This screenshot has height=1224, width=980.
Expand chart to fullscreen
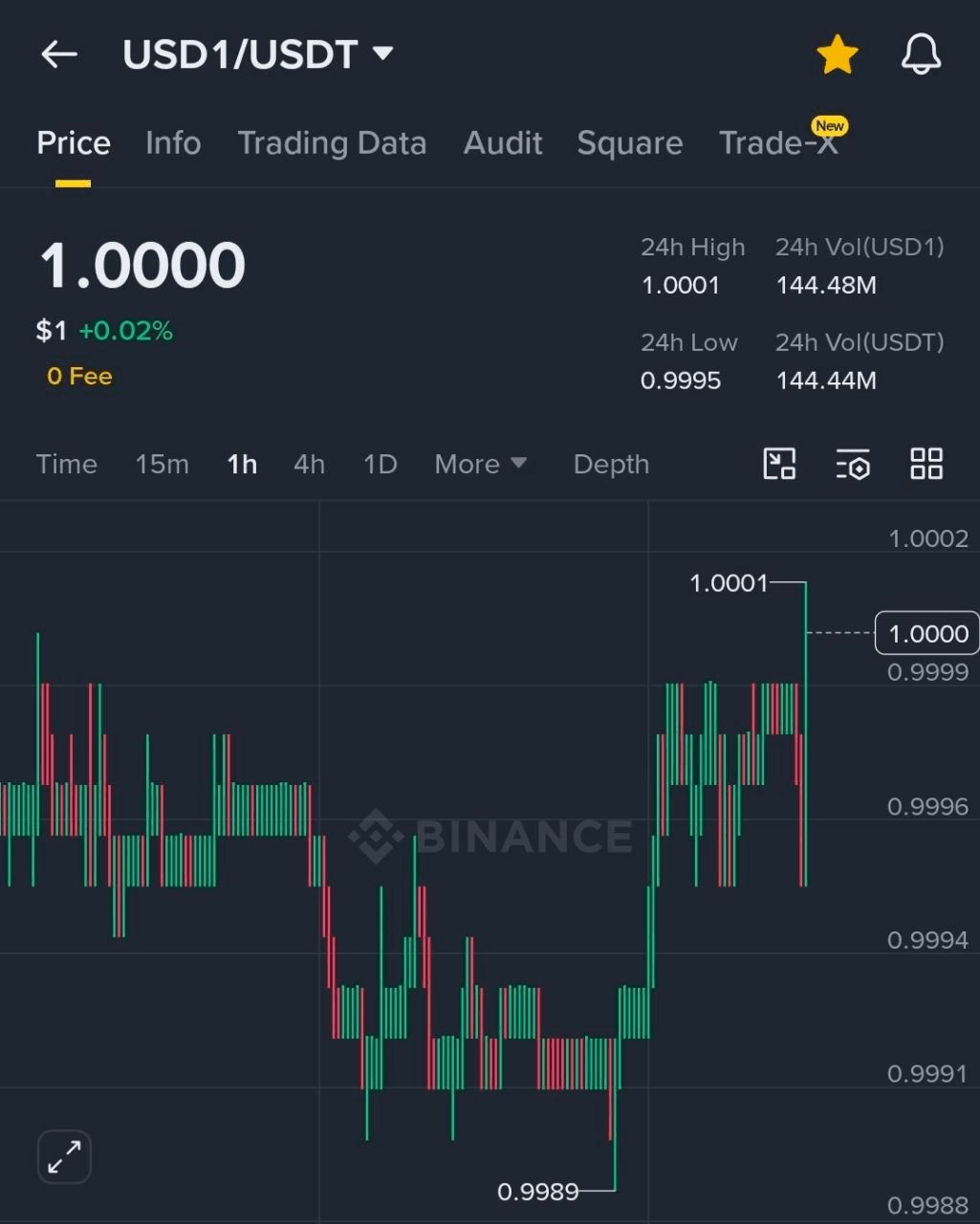click(64, 1156)
